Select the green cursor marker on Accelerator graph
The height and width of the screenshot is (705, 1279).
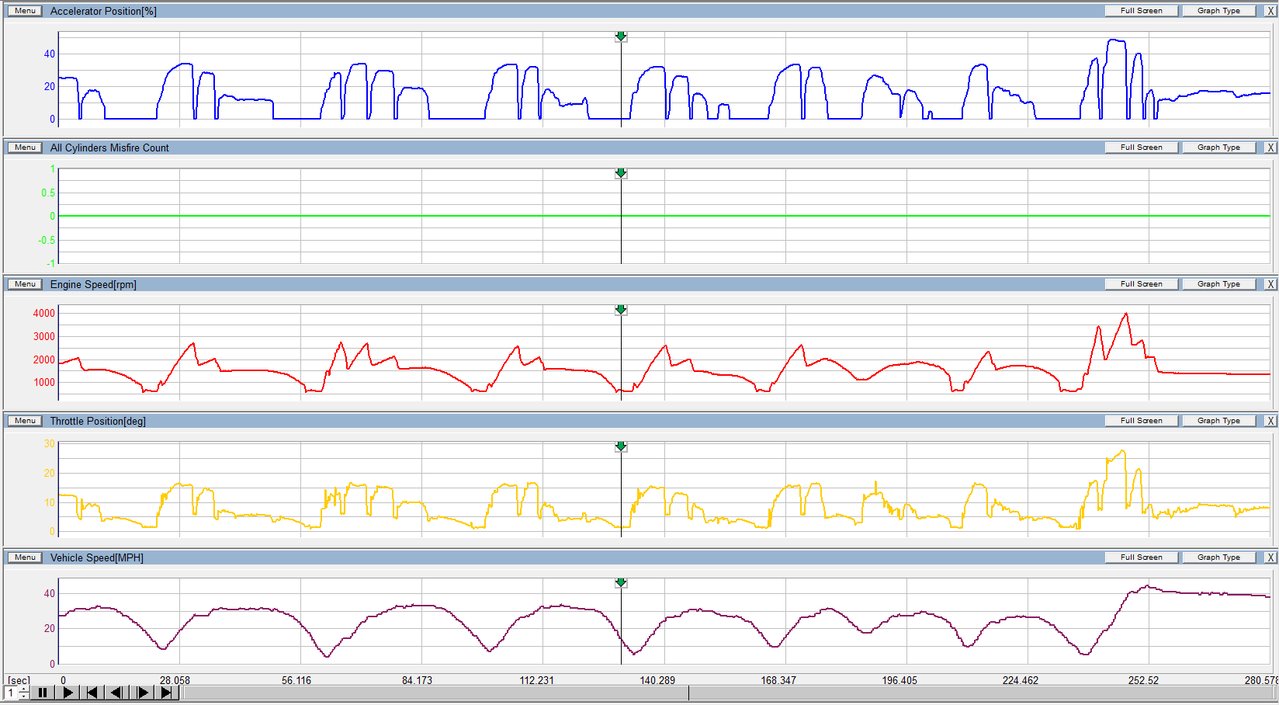pos(621,37)
